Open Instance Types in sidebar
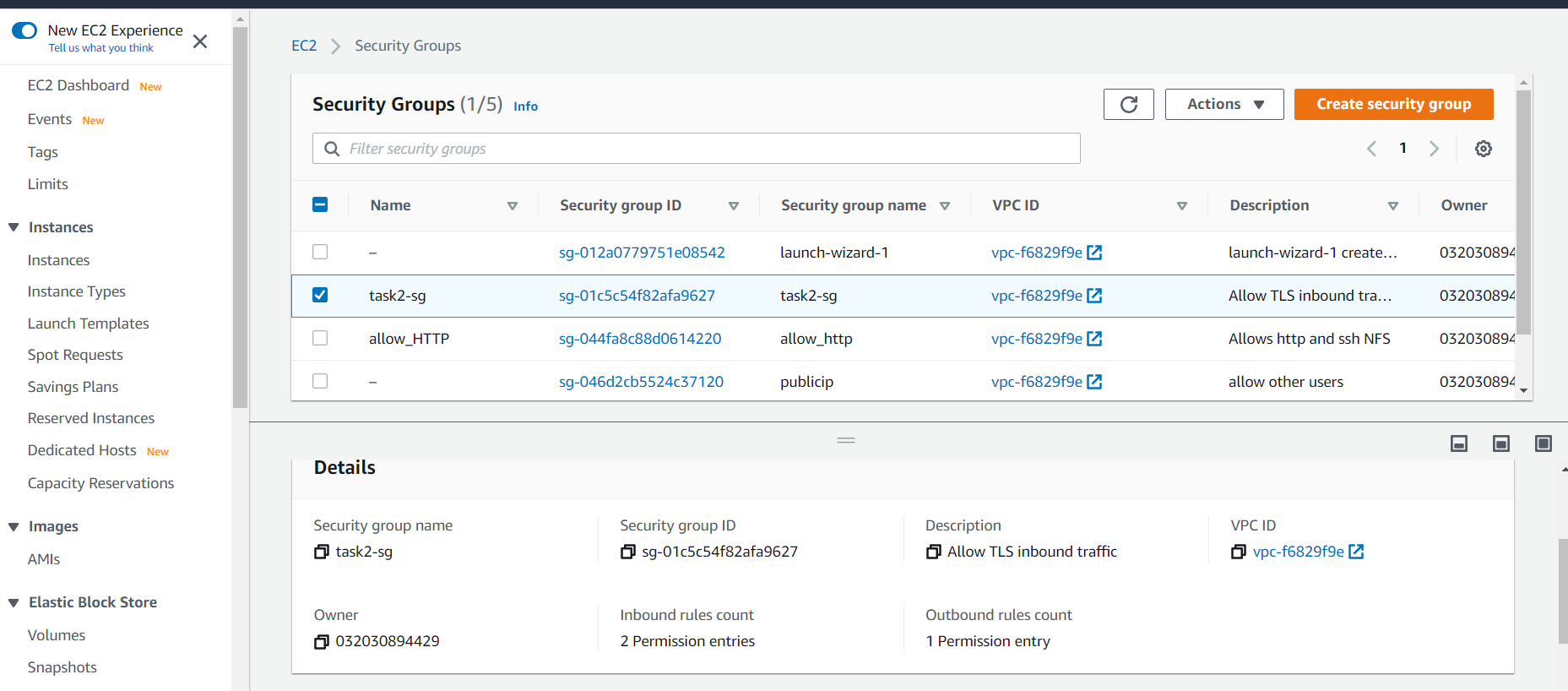 [x=77, y=291]
